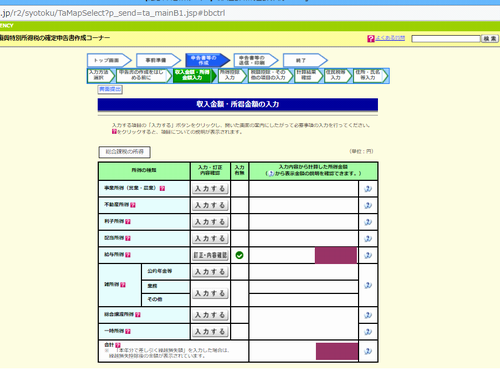The image size is (500, 369).
Task: Open amount explanation icon in 雑所得 row
Action: point(368,285)
